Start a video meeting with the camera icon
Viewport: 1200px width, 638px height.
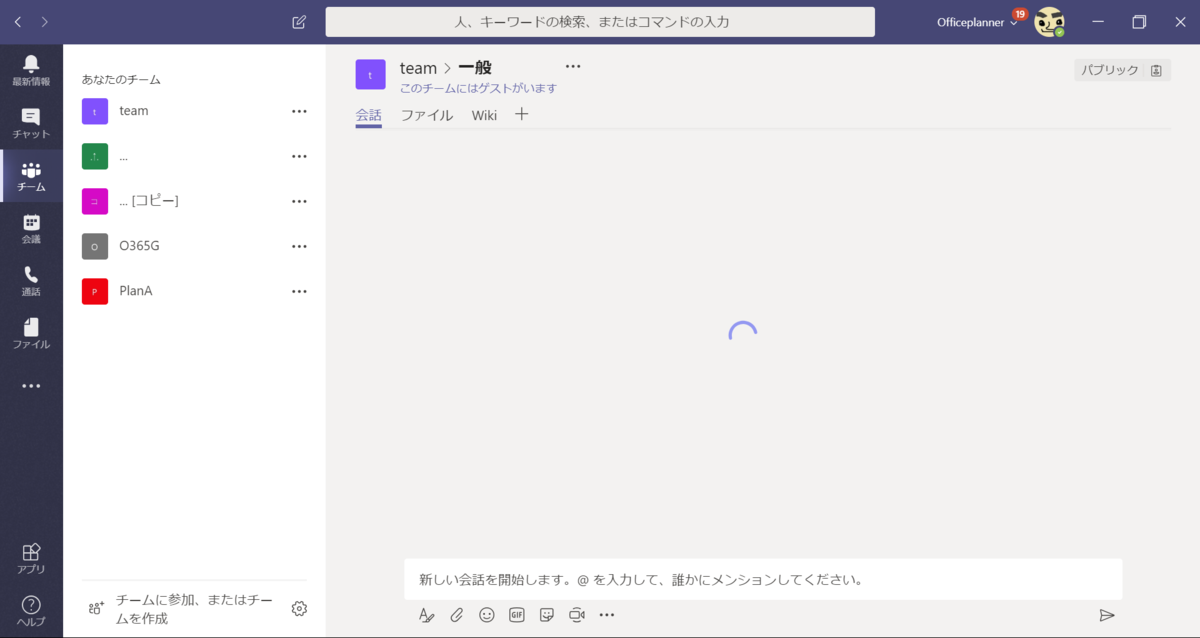[x=577, y=615]
